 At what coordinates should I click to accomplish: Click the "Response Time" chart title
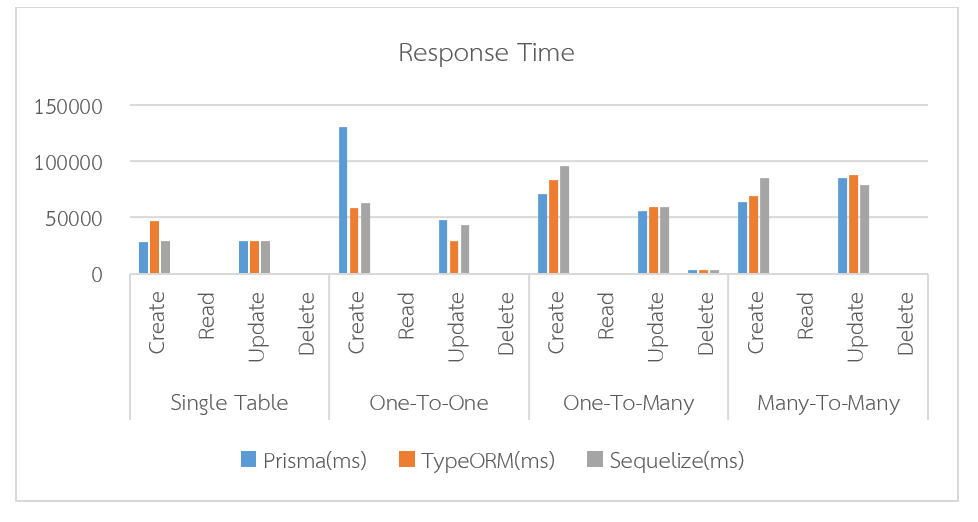click(486, 53)
